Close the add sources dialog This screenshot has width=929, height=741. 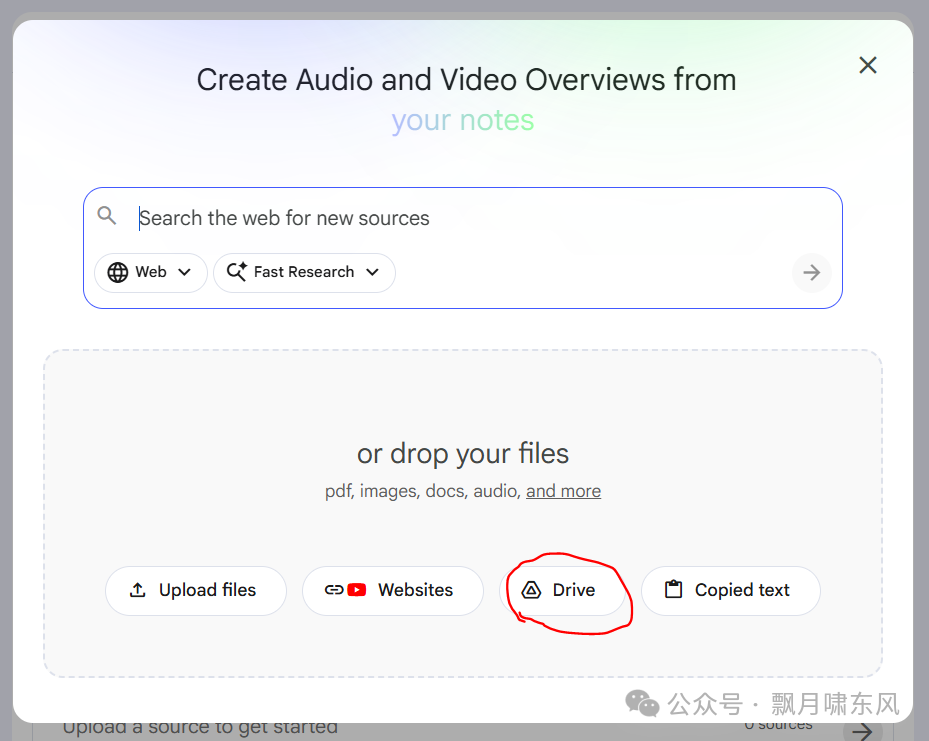867,65
